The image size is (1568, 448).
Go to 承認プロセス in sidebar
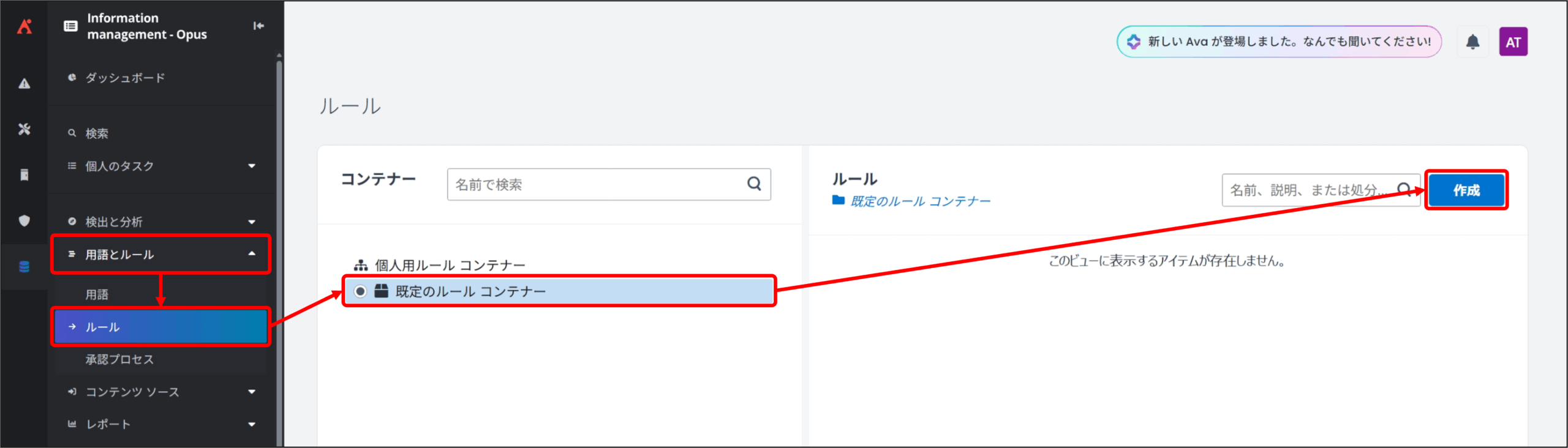coord(119,359)
